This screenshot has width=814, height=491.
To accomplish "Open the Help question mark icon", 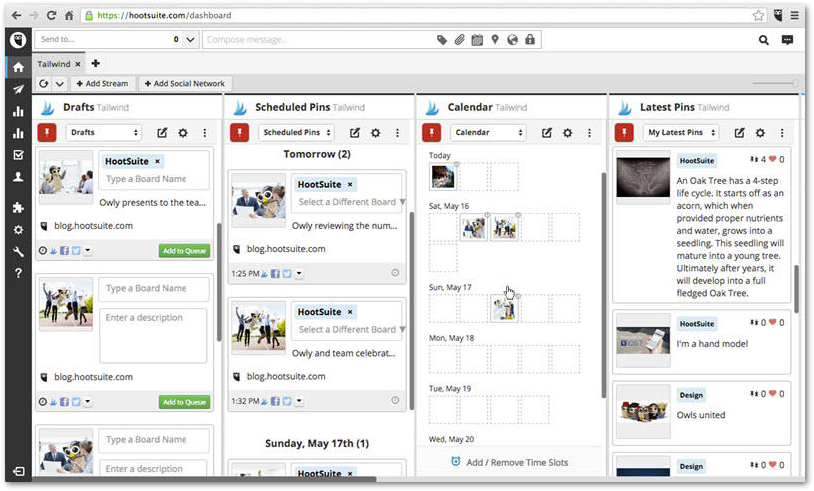I will (x=18, y=273).
